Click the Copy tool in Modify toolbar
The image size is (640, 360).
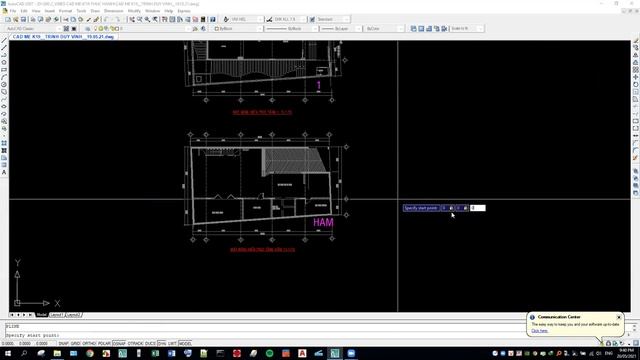(x=636, y=48)
